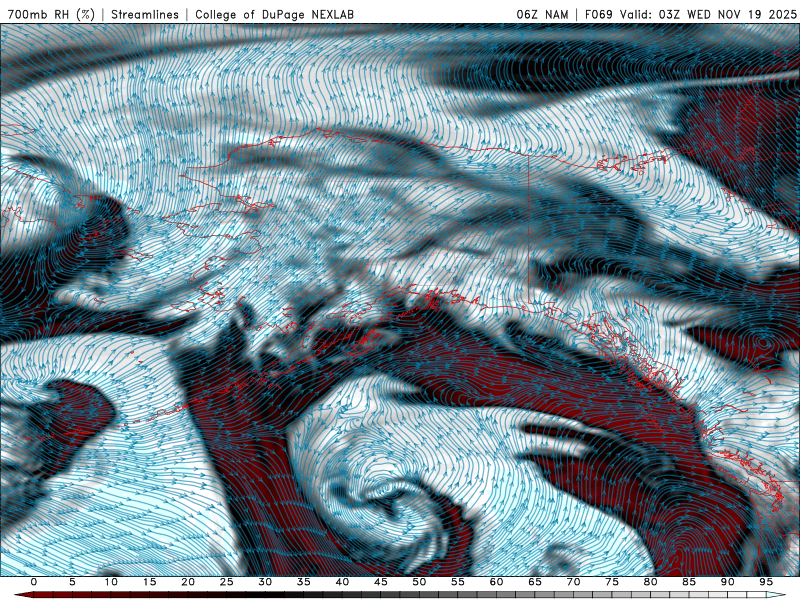Click the "700mb RH (%)" title text
This screenshot has height=600, width=800.
click(51, 14)
